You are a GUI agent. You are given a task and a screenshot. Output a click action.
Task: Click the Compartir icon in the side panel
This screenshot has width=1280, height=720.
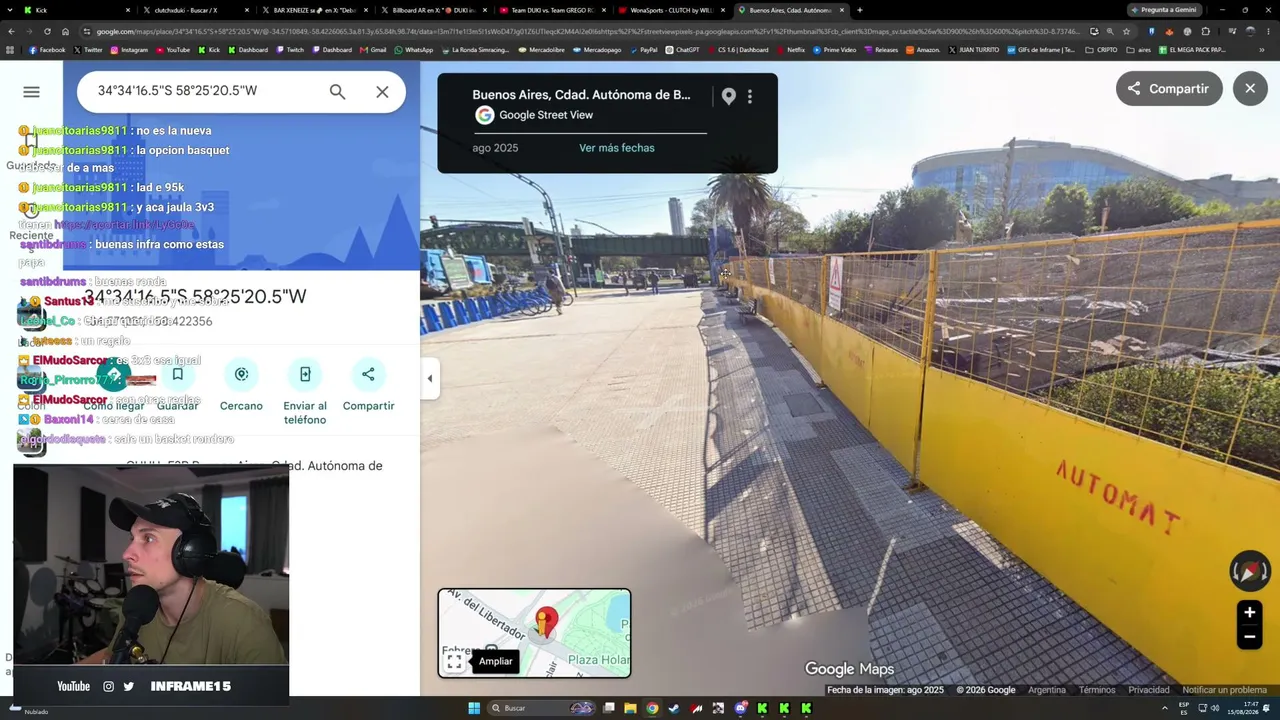tap(368, 374)
